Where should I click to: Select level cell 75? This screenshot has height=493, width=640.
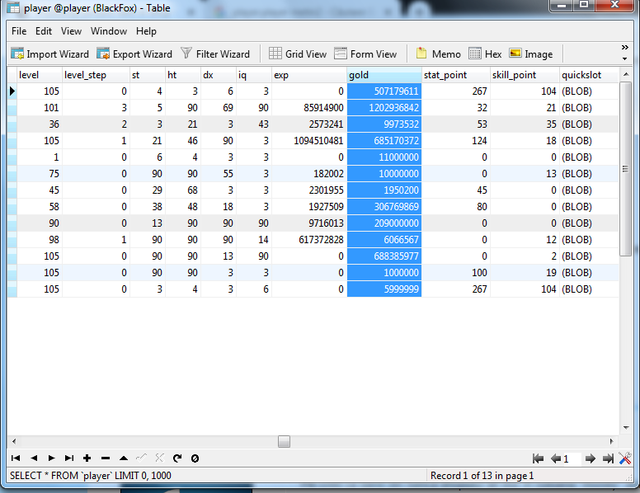(40, 173)
